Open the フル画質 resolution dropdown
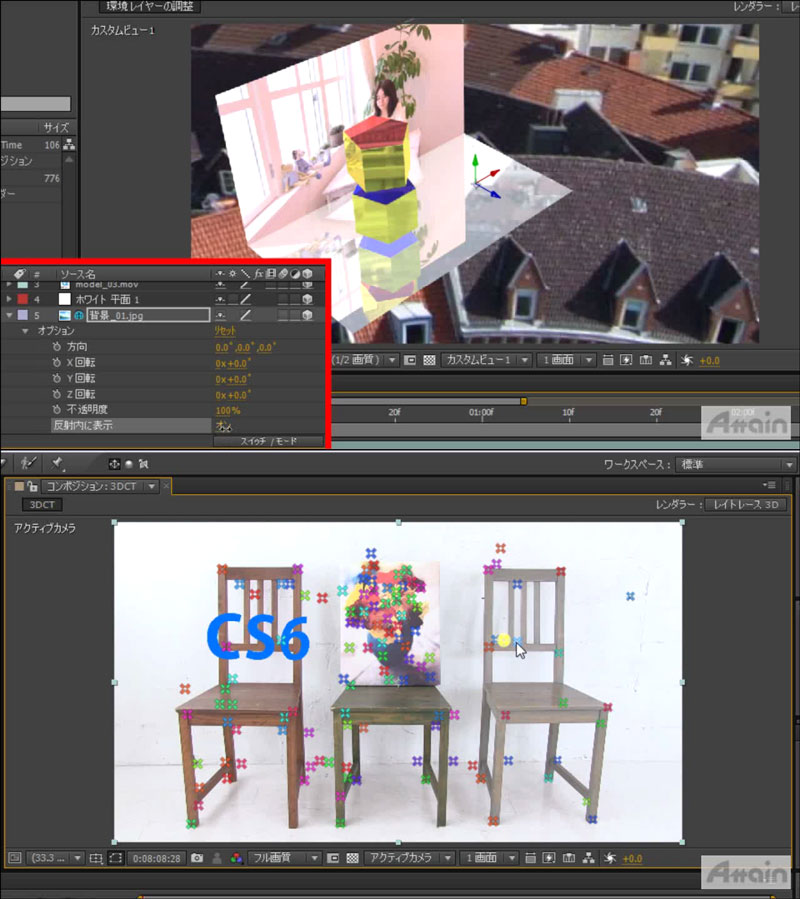This screenshot has height=899, width=800. click(285, 858)
